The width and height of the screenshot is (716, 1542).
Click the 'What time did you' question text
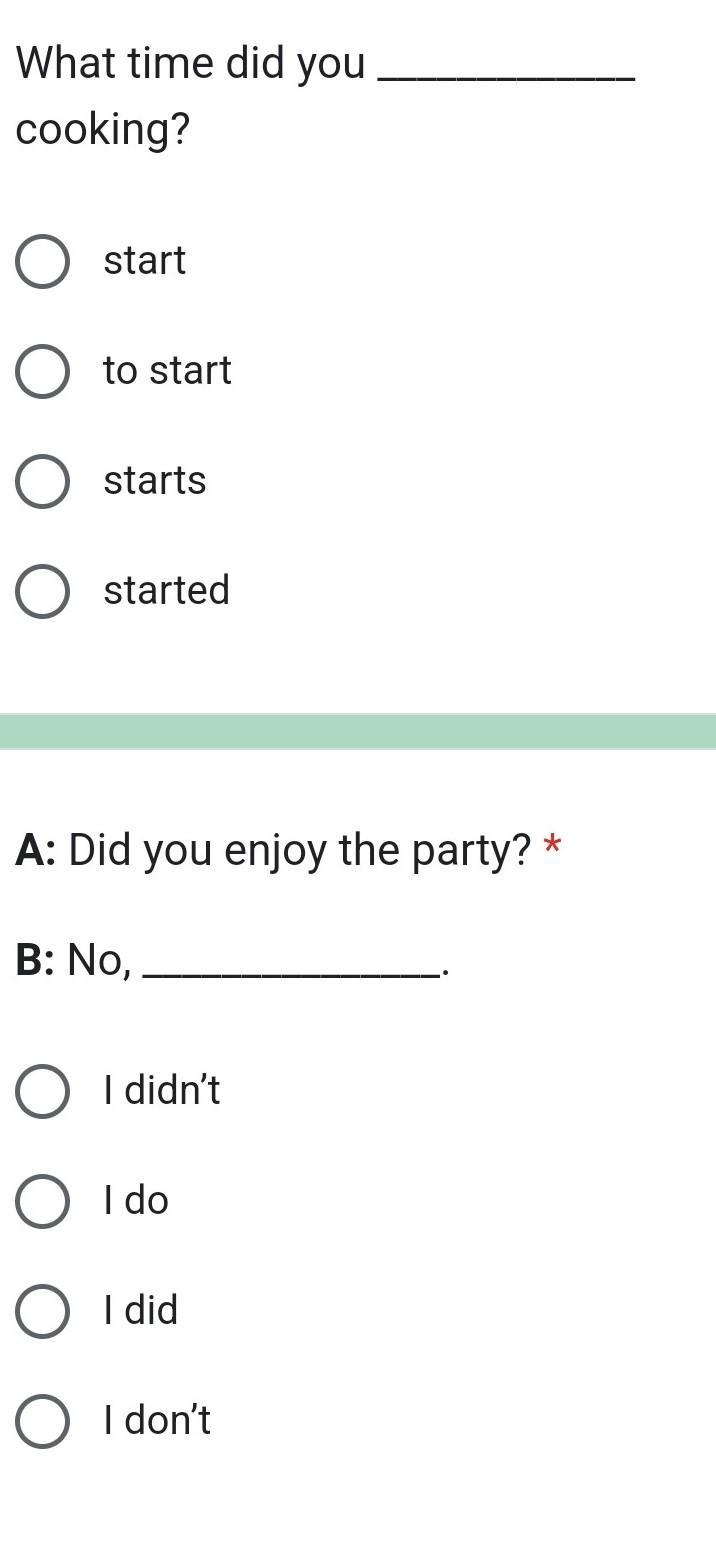(x=191, y=63)
